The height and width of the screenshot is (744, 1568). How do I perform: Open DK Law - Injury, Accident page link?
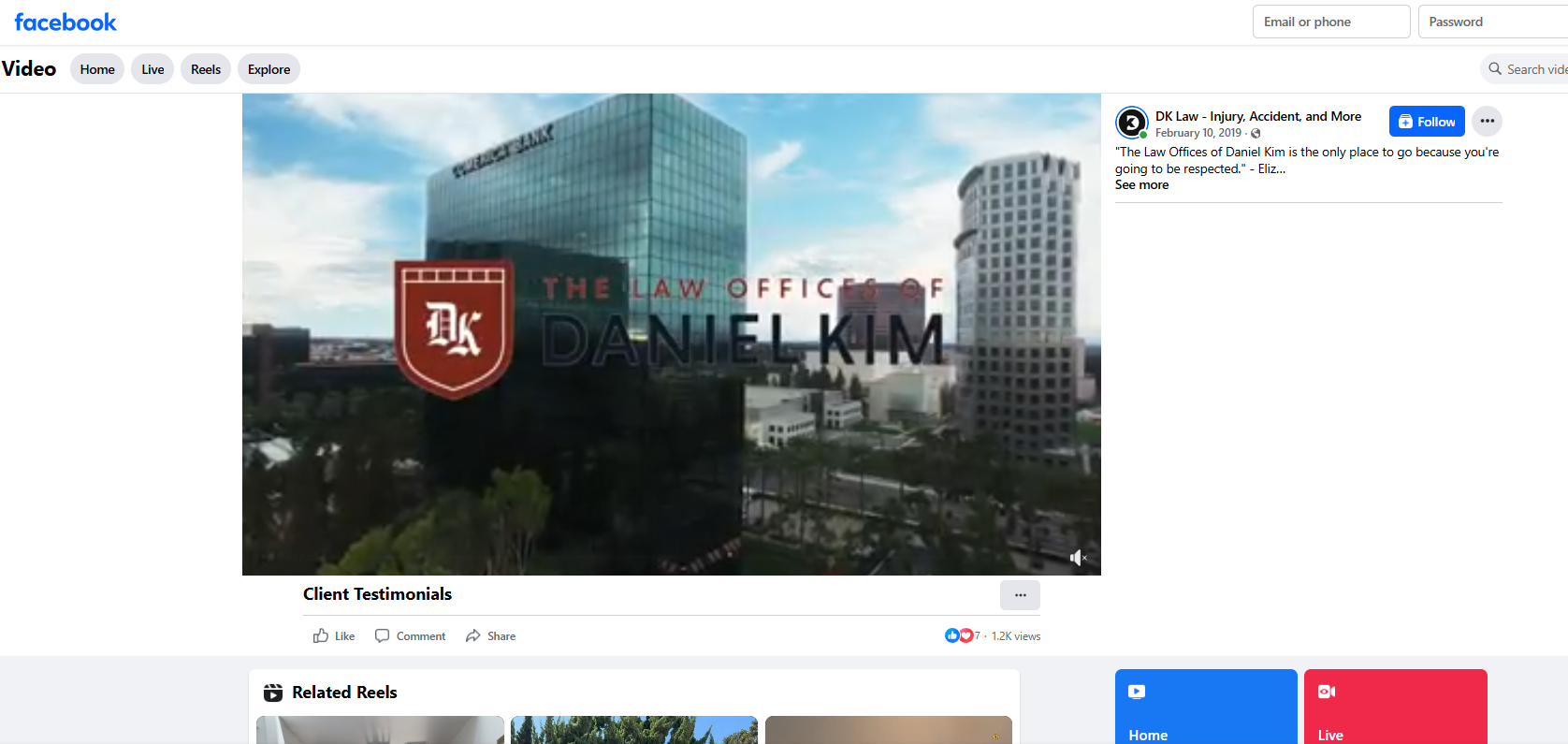click(1257, 116)
